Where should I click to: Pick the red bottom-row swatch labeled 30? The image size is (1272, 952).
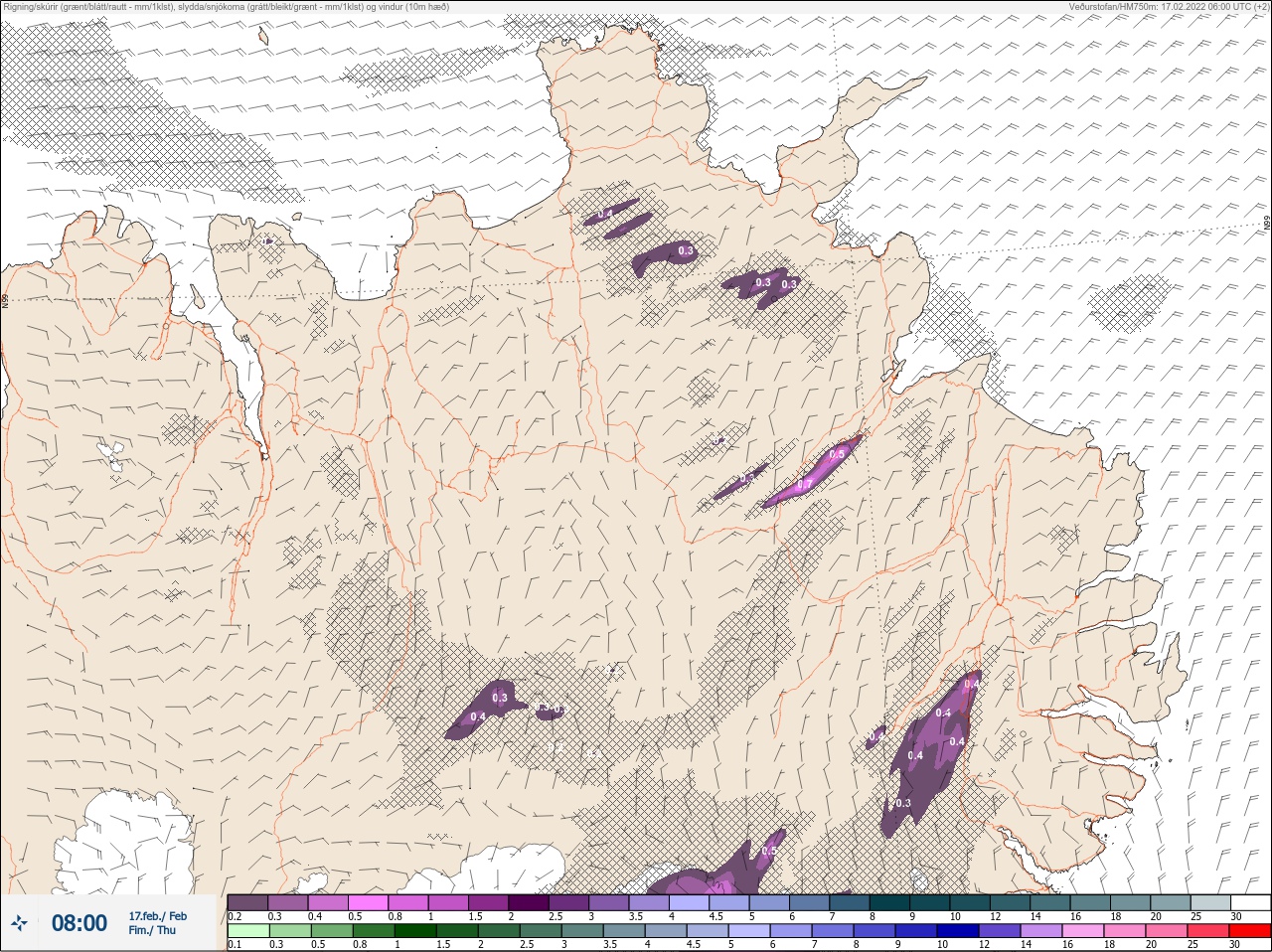1249,931
